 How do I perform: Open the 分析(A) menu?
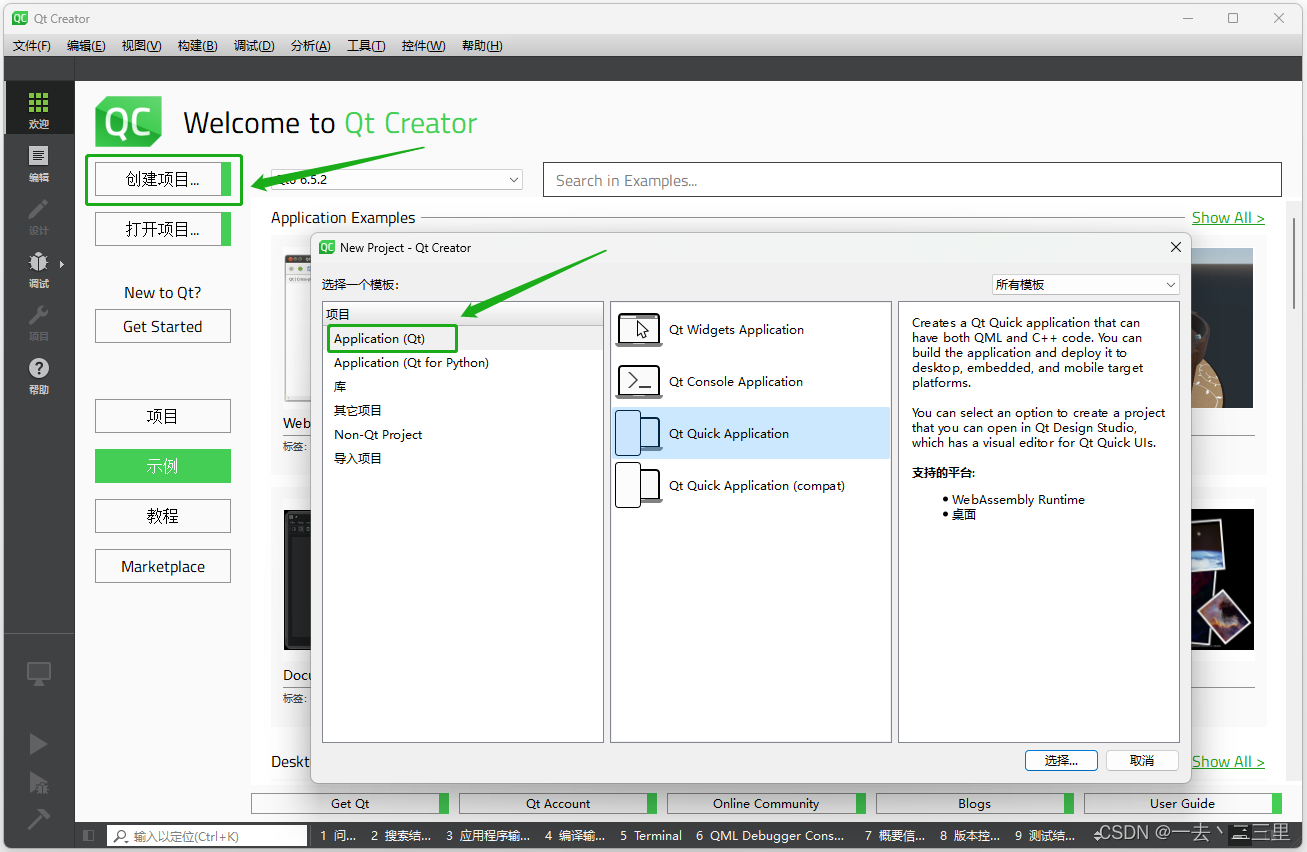click(x=311, y=46)
